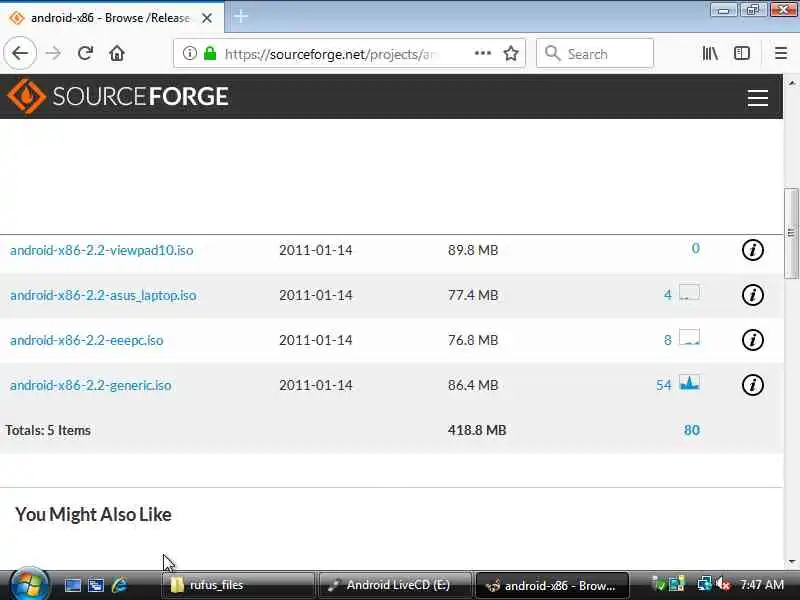
Task: Click the network tray icon
Action: 704,584
